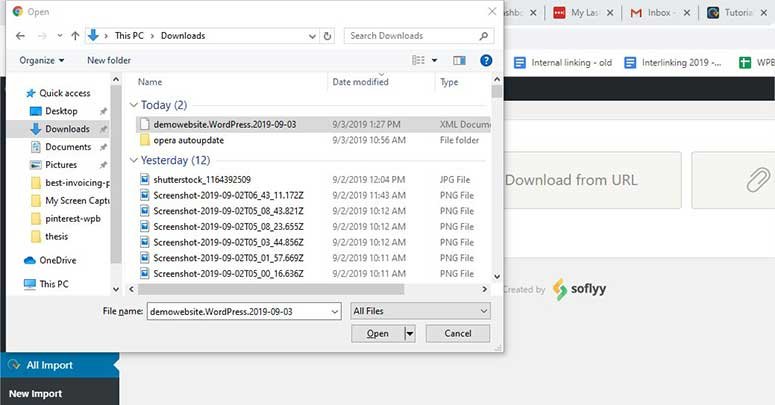
Task: Click the search magnifier icon
Action: (x=483, y=36)
